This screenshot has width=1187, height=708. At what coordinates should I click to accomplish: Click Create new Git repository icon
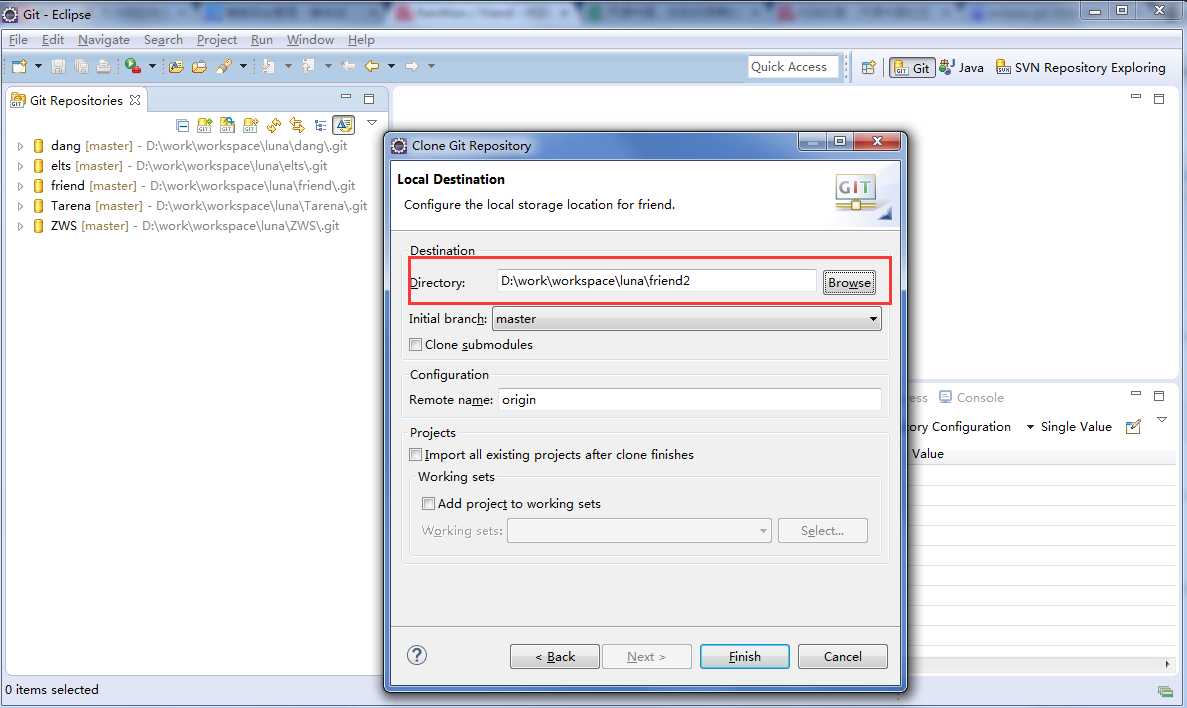[x=251, y=125]
